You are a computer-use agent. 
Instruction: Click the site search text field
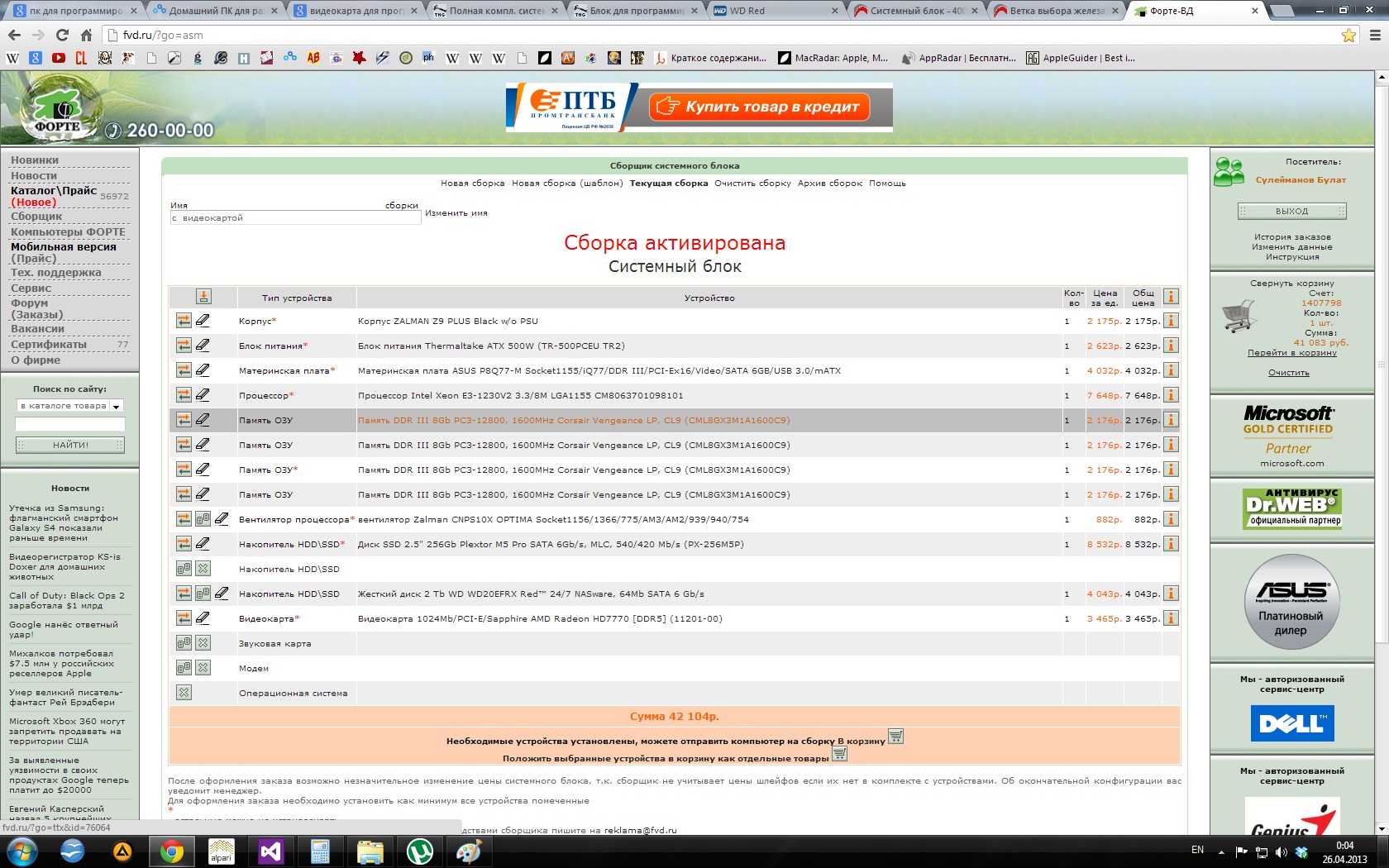70,424
